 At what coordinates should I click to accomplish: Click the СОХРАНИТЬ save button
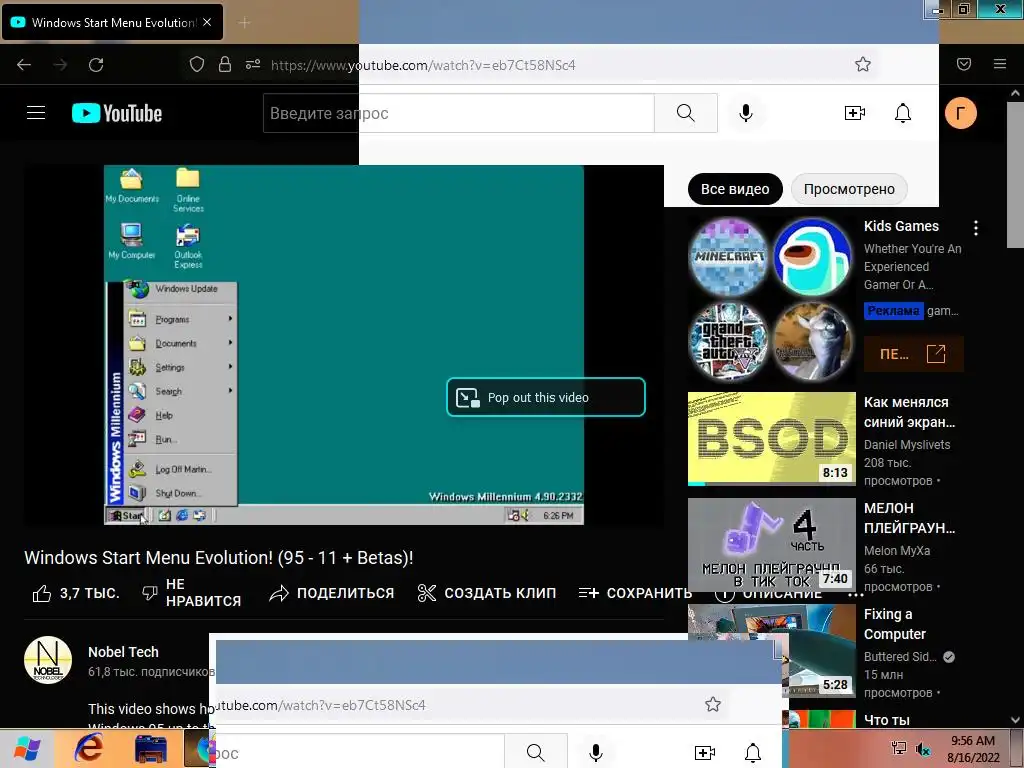(635, 593)
